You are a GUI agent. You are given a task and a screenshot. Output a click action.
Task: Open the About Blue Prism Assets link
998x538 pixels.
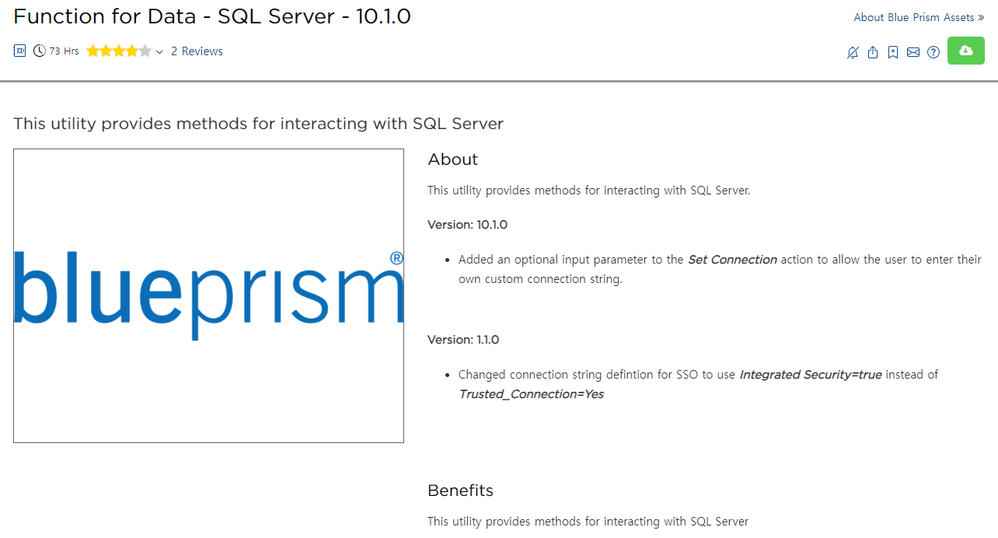[918, 17]
